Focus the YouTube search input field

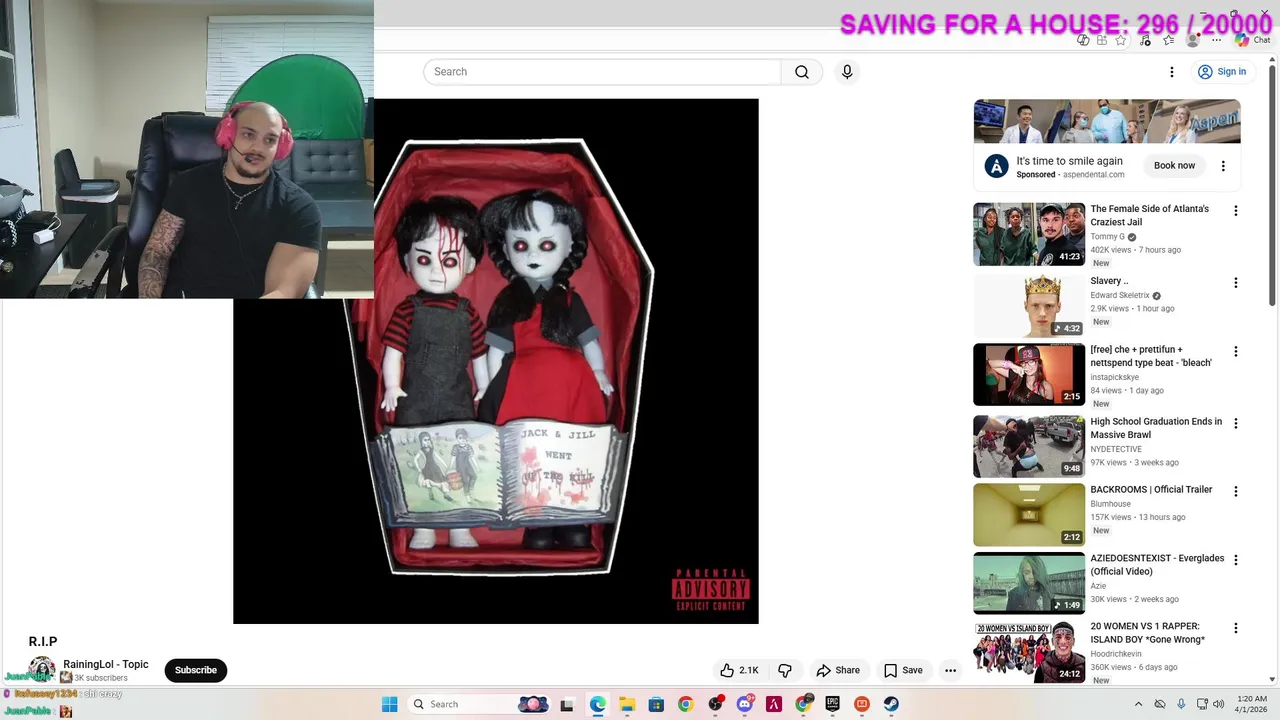(602, 72)
